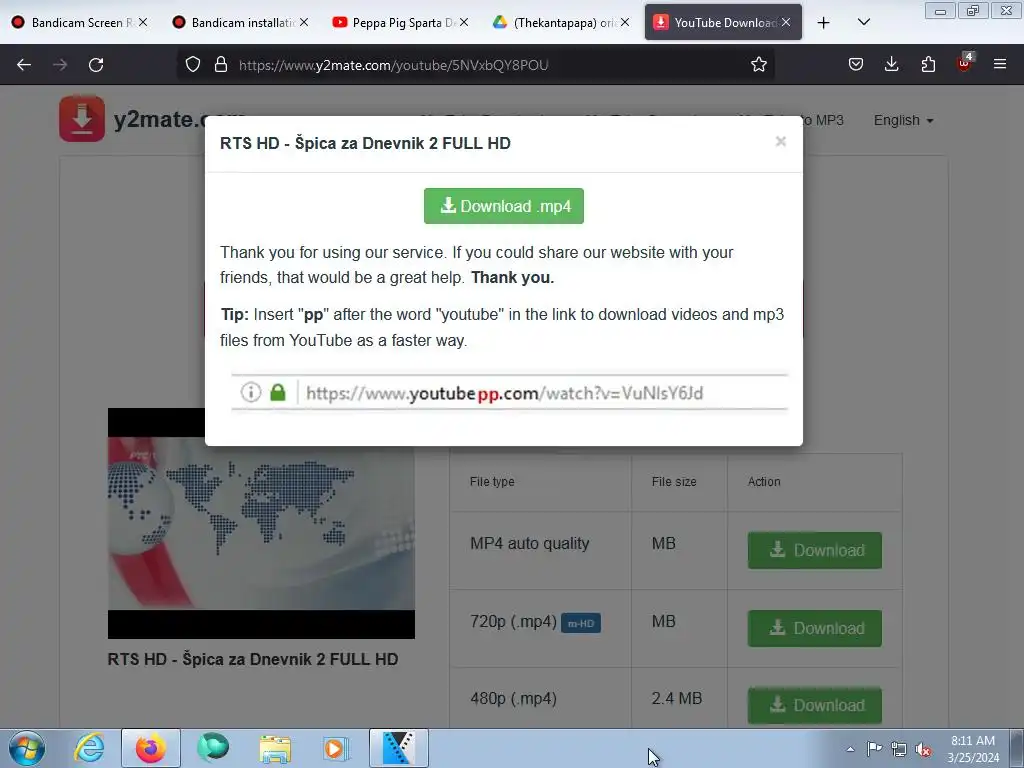The image size is (1024, 768).
Task: Click the uBlock Origin extension icon
Action: [x=965, y=63]
